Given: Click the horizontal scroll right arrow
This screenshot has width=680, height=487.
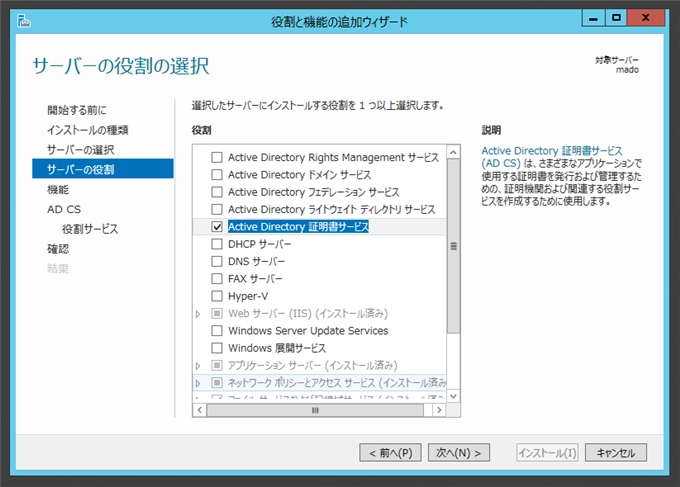Looking at the screenshot, I should 439,410.
